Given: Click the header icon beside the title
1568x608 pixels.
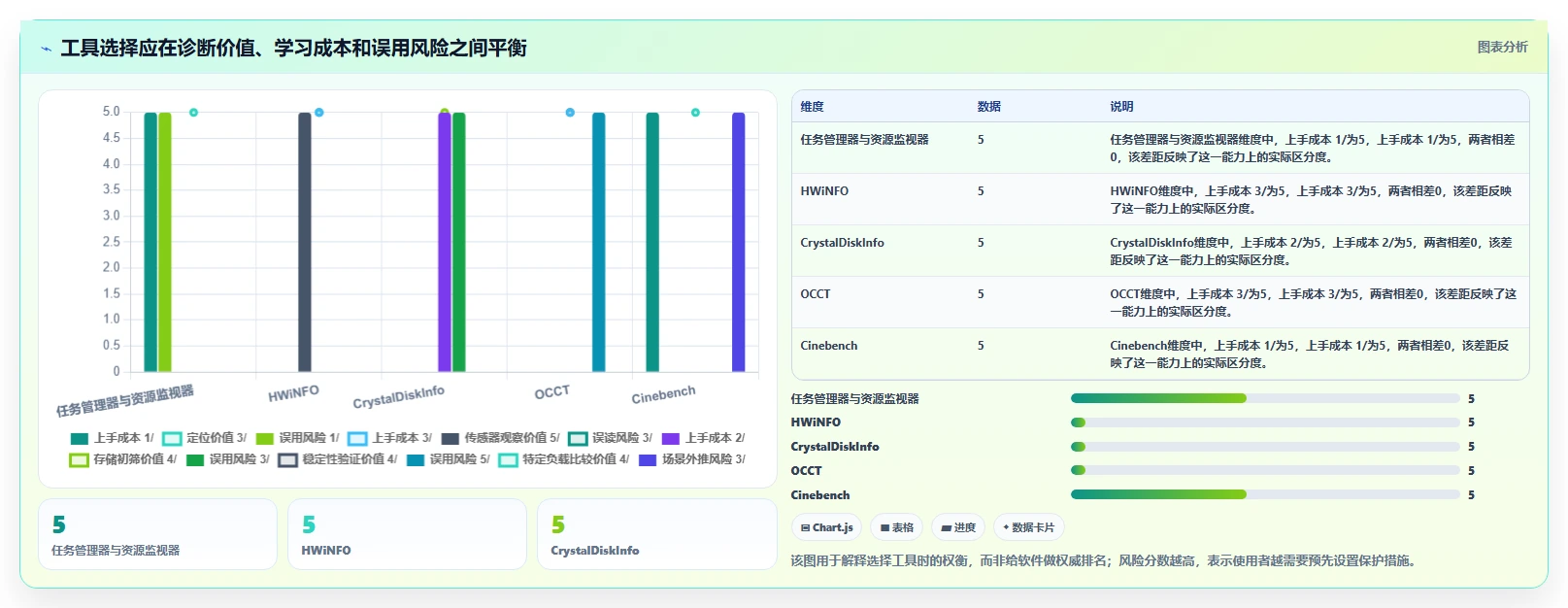Looking at the screenshot, I should (46, 49).
